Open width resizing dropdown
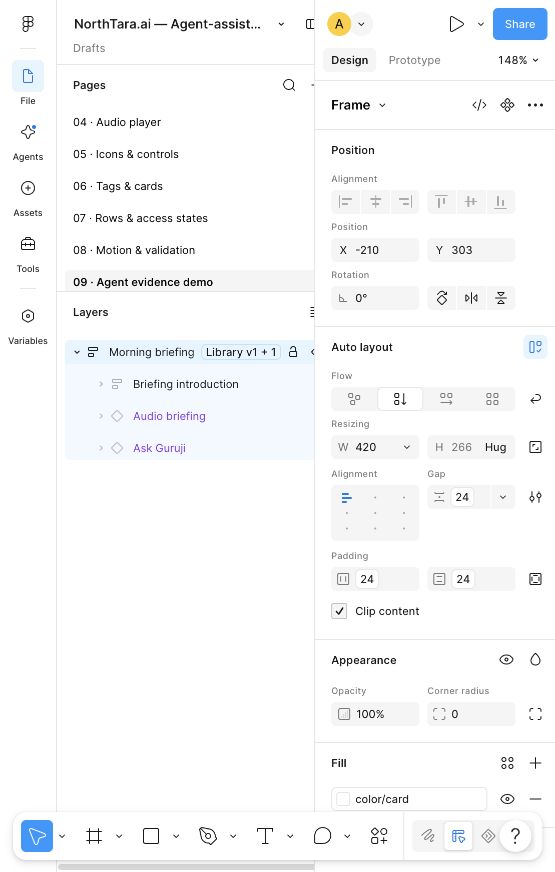Screen dimensions: 555x872 tap(407, 447)
